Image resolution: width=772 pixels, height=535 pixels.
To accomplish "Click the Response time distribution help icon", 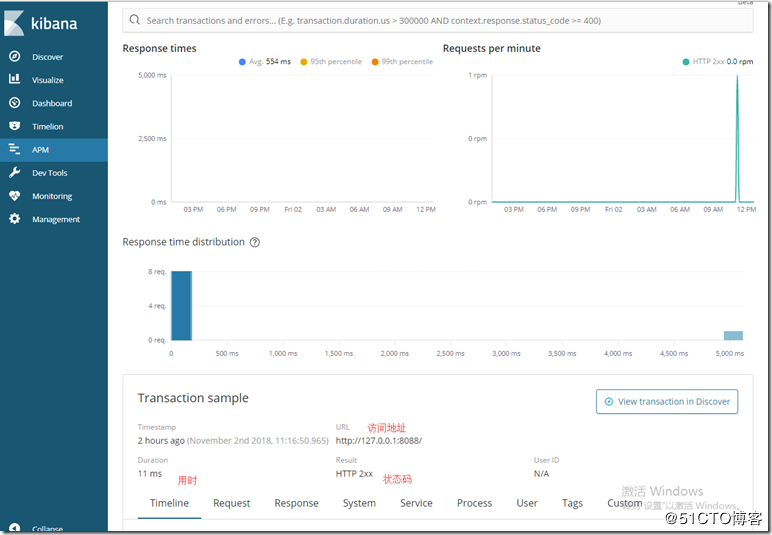I will pos(255,242).
